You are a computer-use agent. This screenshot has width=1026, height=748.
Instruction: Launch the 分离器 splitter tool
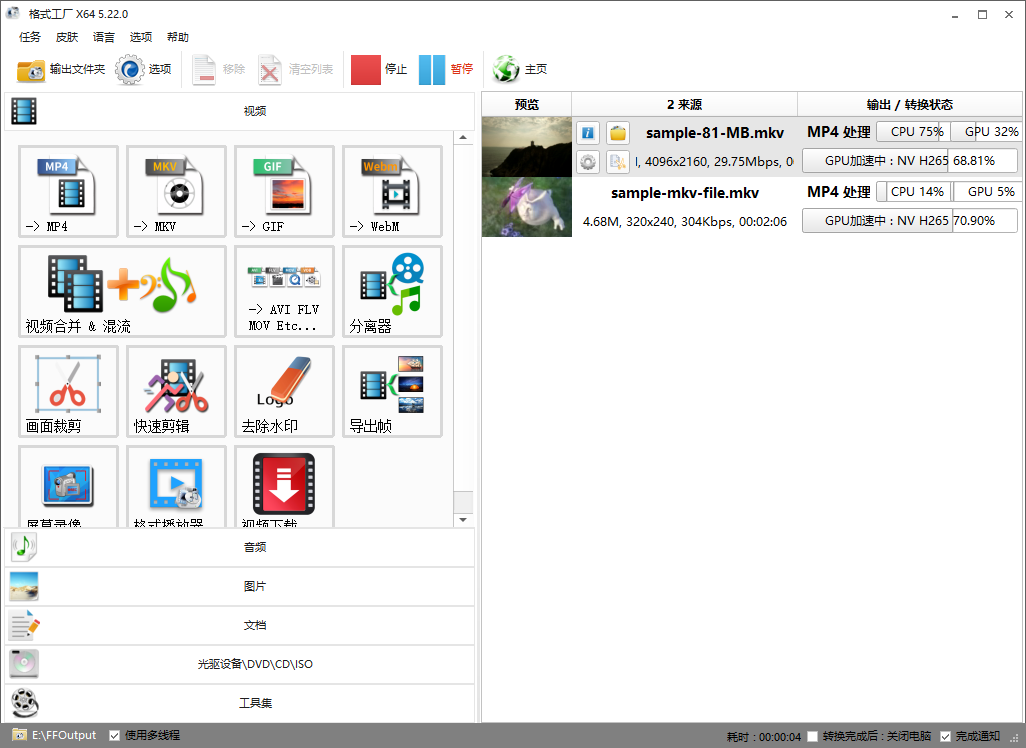[392, 291]
